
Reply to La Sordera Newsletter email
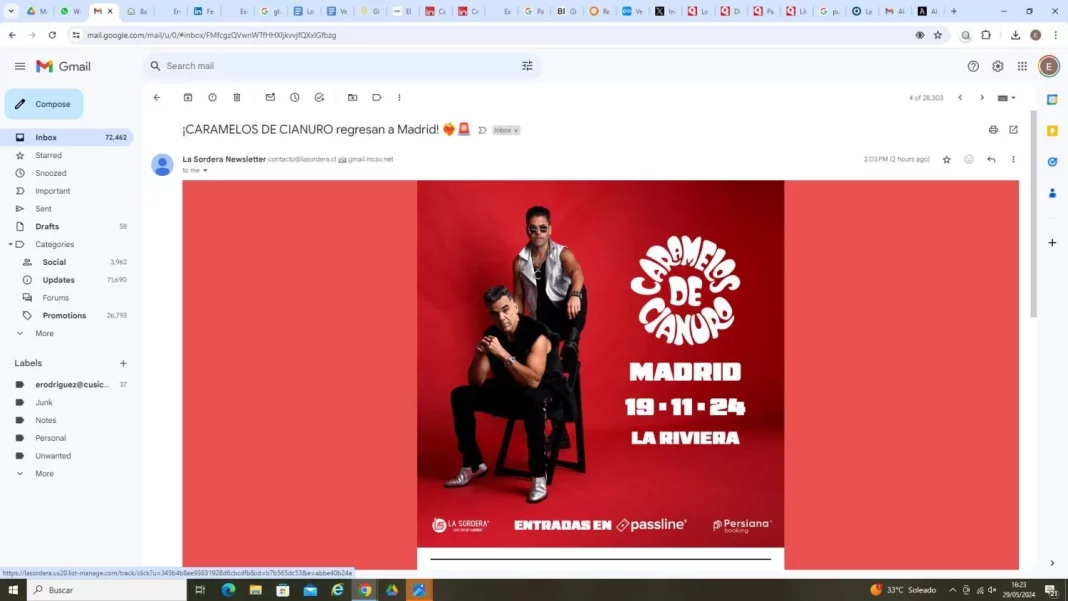(x=991, y=160)
